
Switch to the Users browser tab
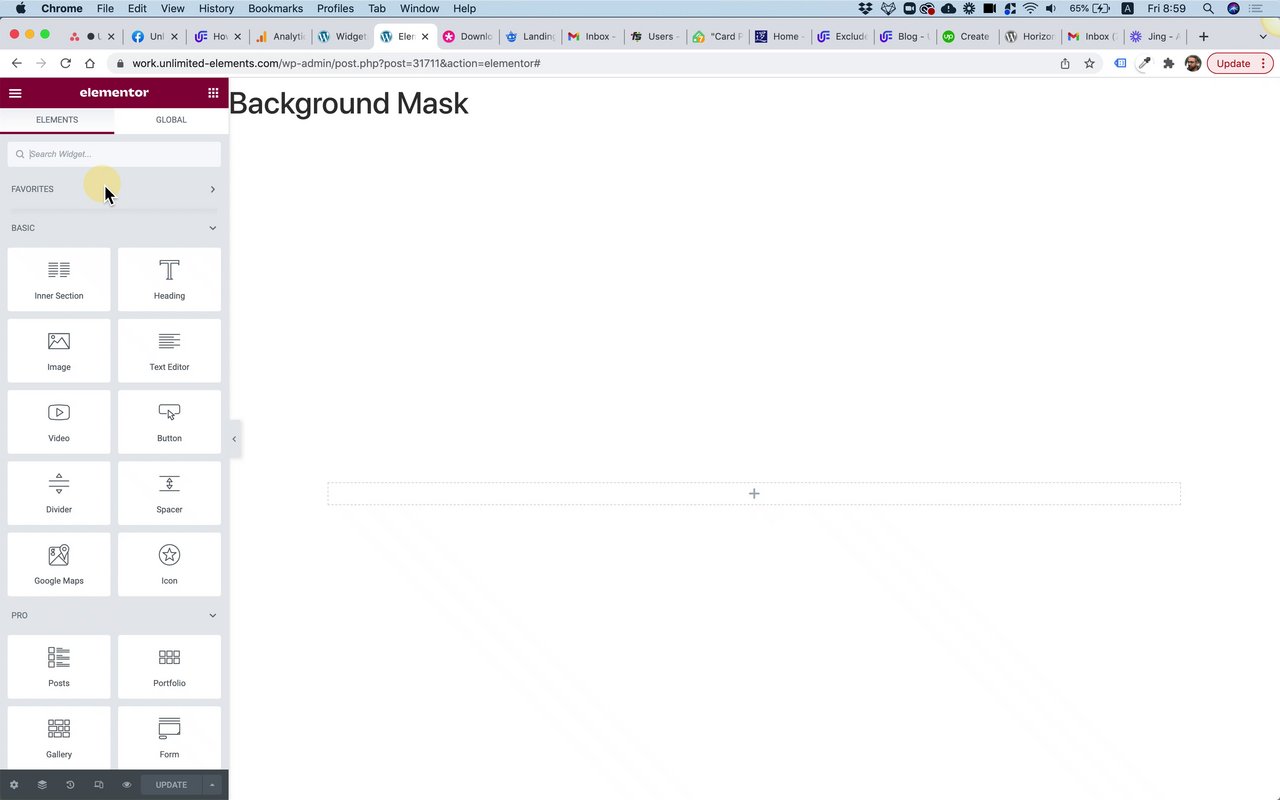pyautogui.click(x=655, y=36)
